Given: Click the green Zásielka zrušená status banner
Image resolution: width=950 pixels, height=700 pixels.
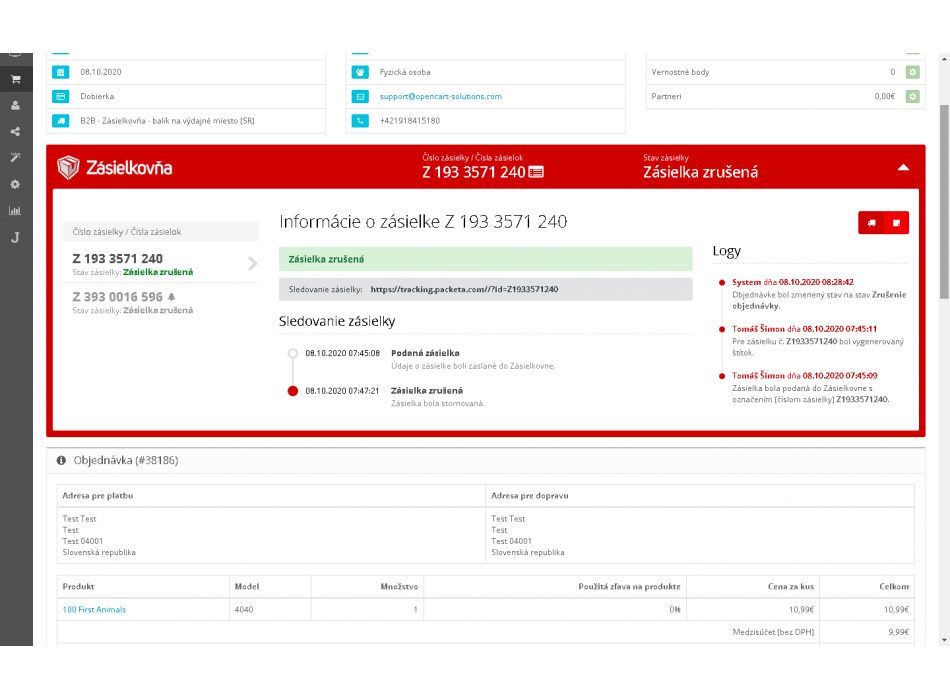Looking at the screenshot, I should pos(485,259).
